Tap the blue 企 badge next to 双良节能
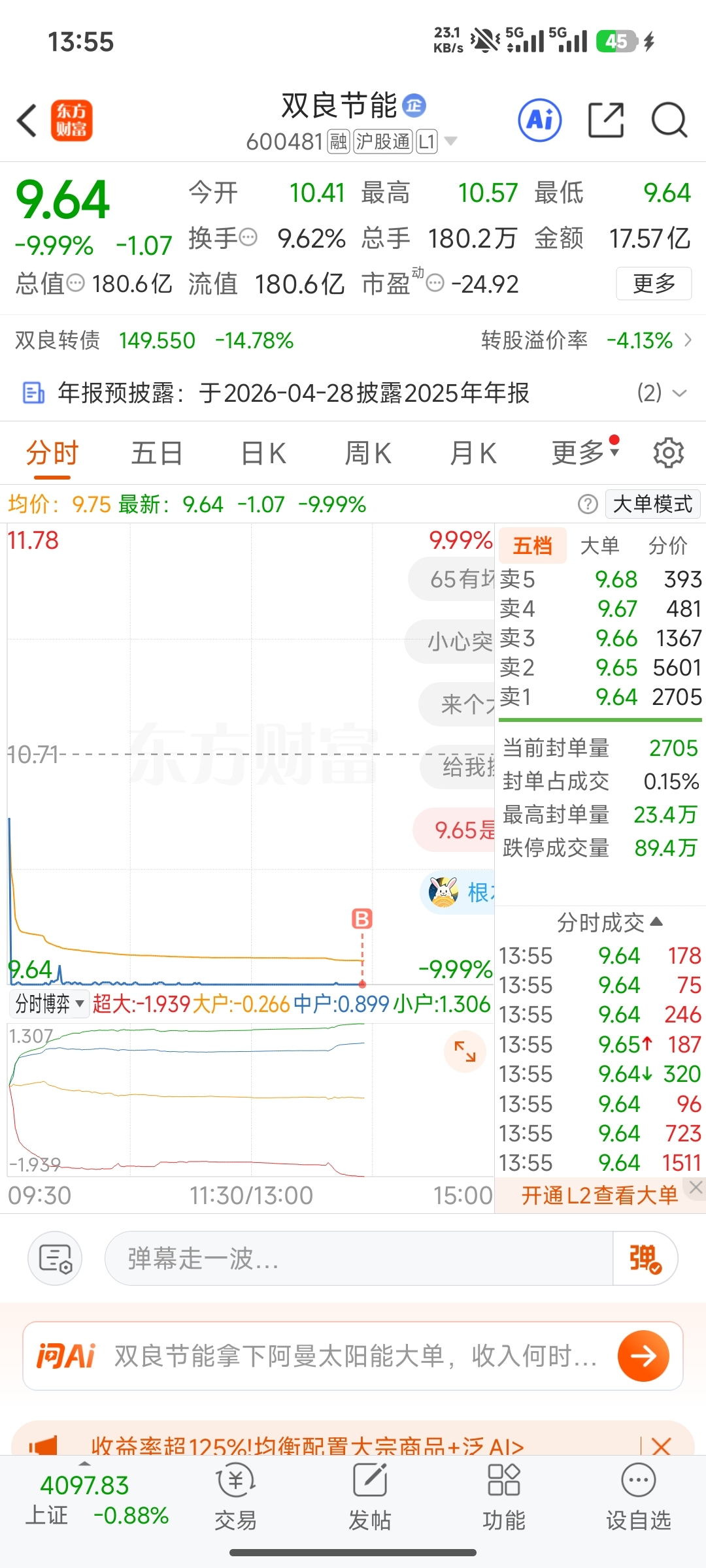The height and width of the screenshot is (1568, 706). point(414,105)
